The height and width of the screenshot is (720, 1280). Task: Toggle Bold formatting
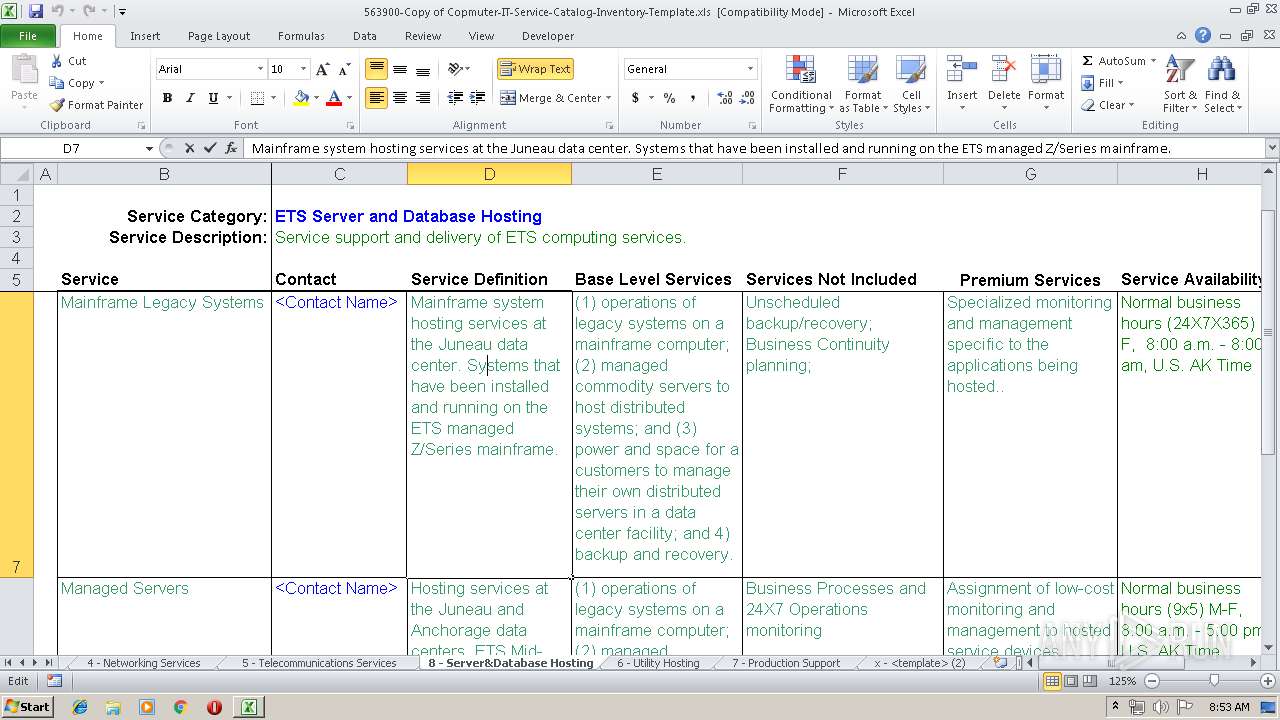(167, 98)
